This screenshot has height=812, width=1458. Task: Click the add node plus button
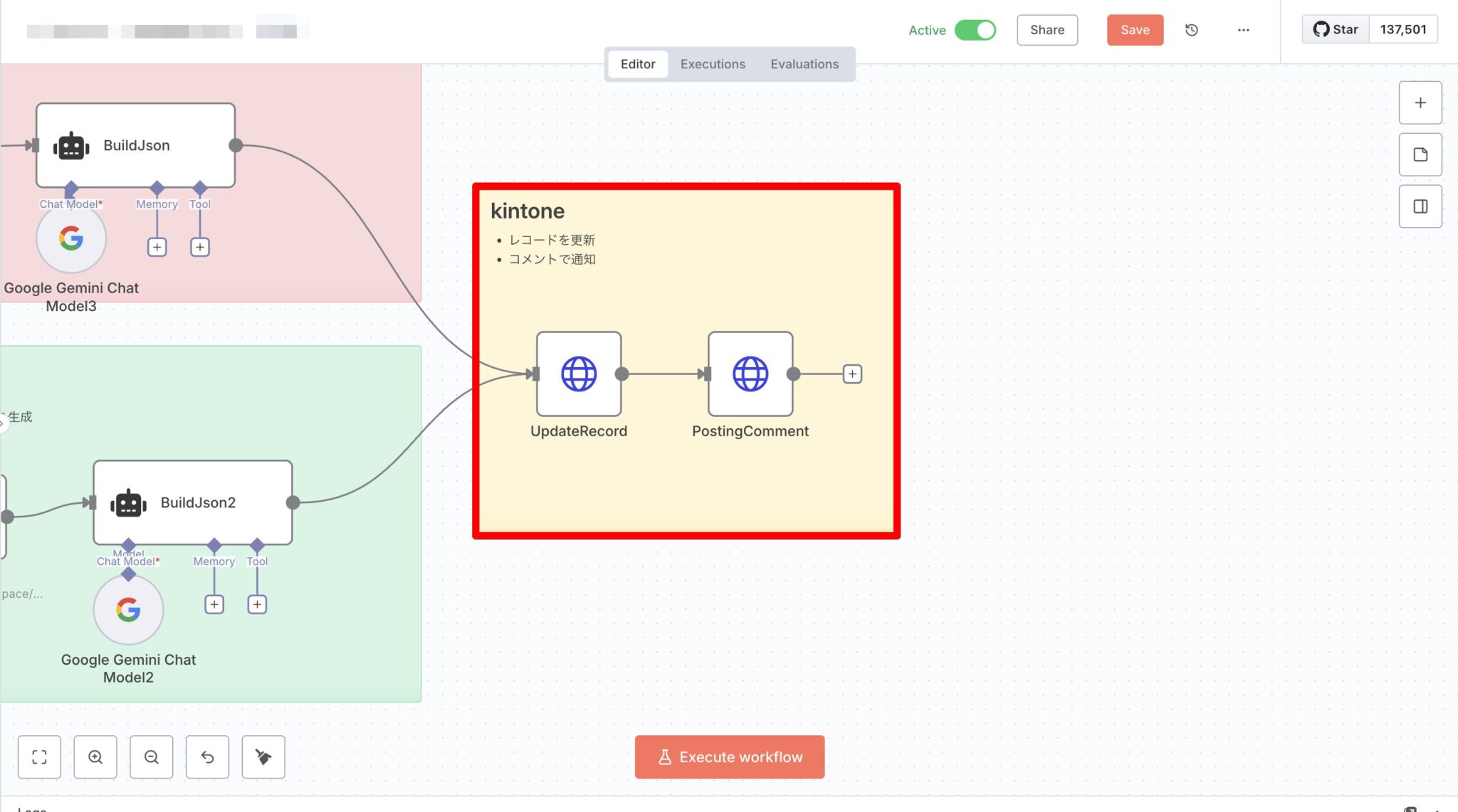1420,102
